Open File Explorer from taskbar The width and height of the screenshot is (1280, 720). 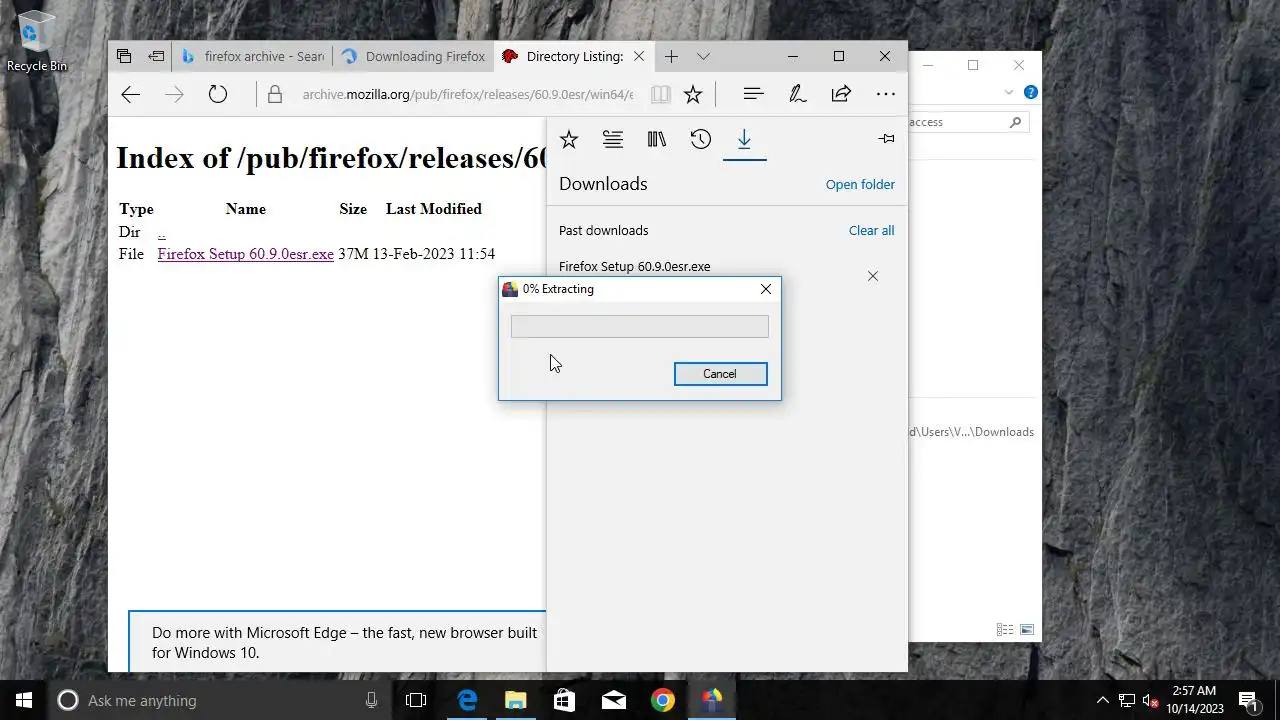coord(515,700)
